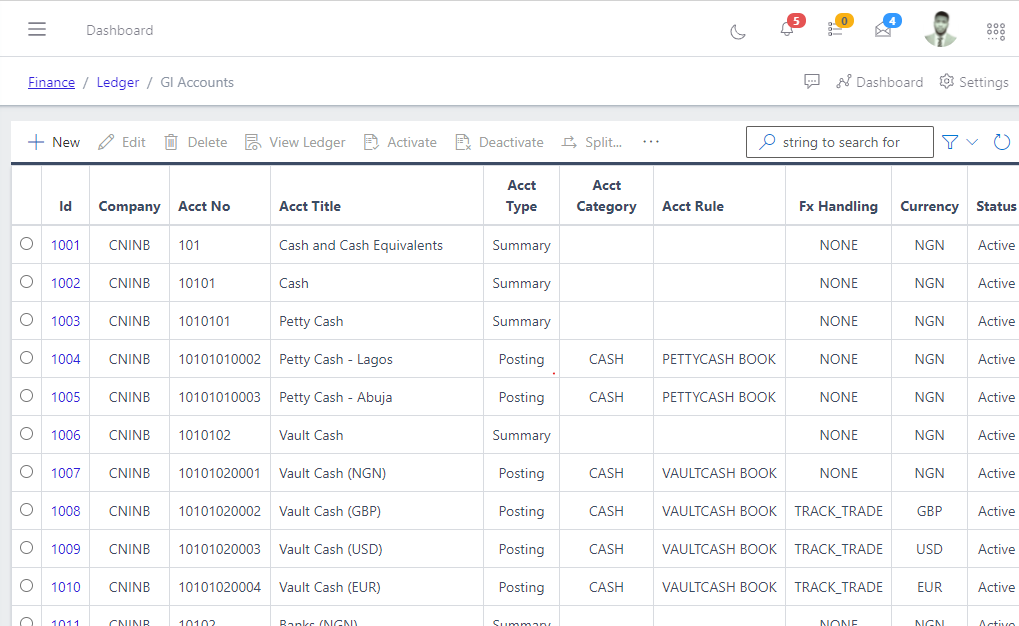
Task: Open the messages inbox icon
Action: click(883, 30)
